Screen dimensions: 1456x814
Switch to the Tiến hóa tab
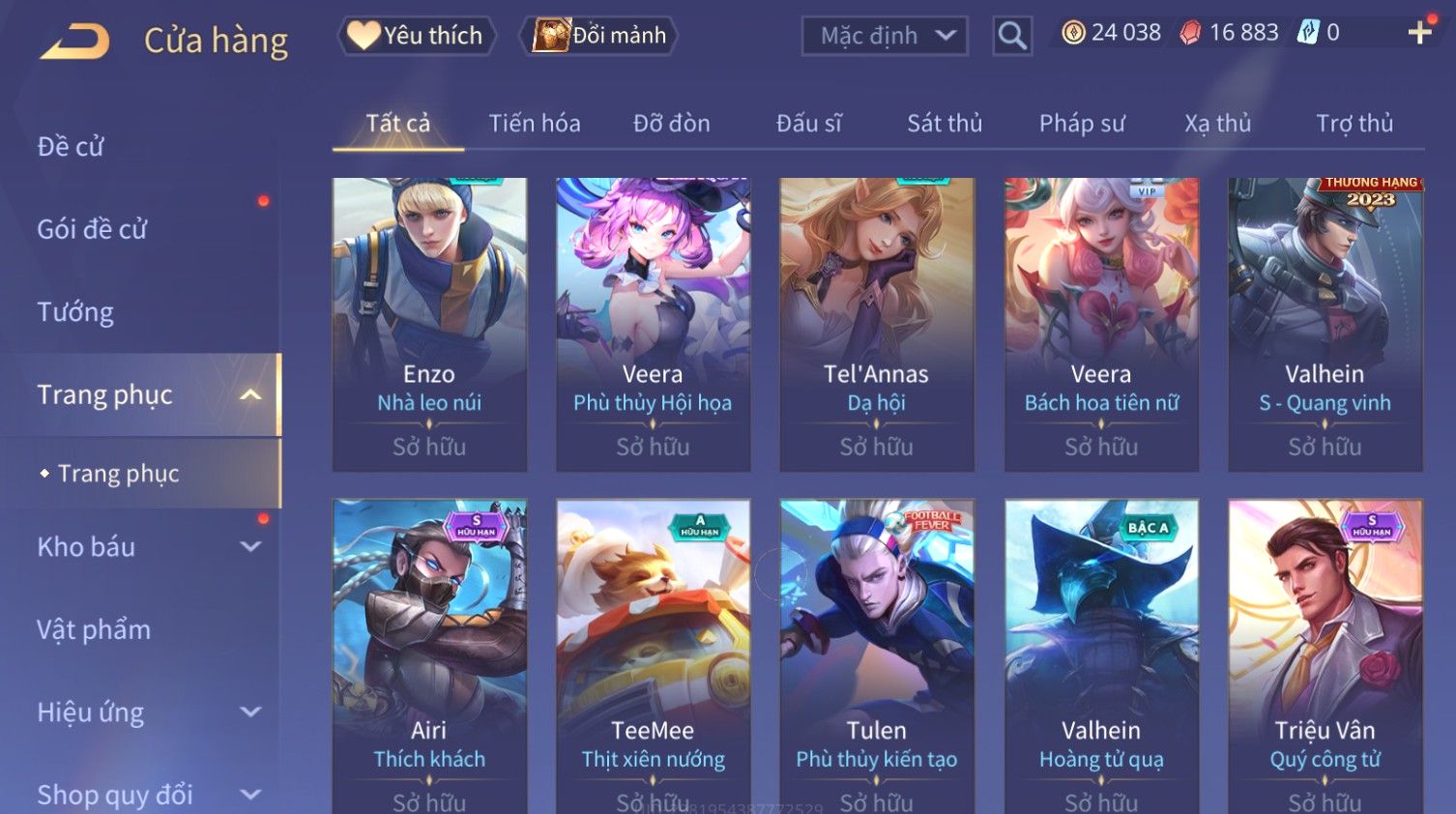(x=535, y=124)
